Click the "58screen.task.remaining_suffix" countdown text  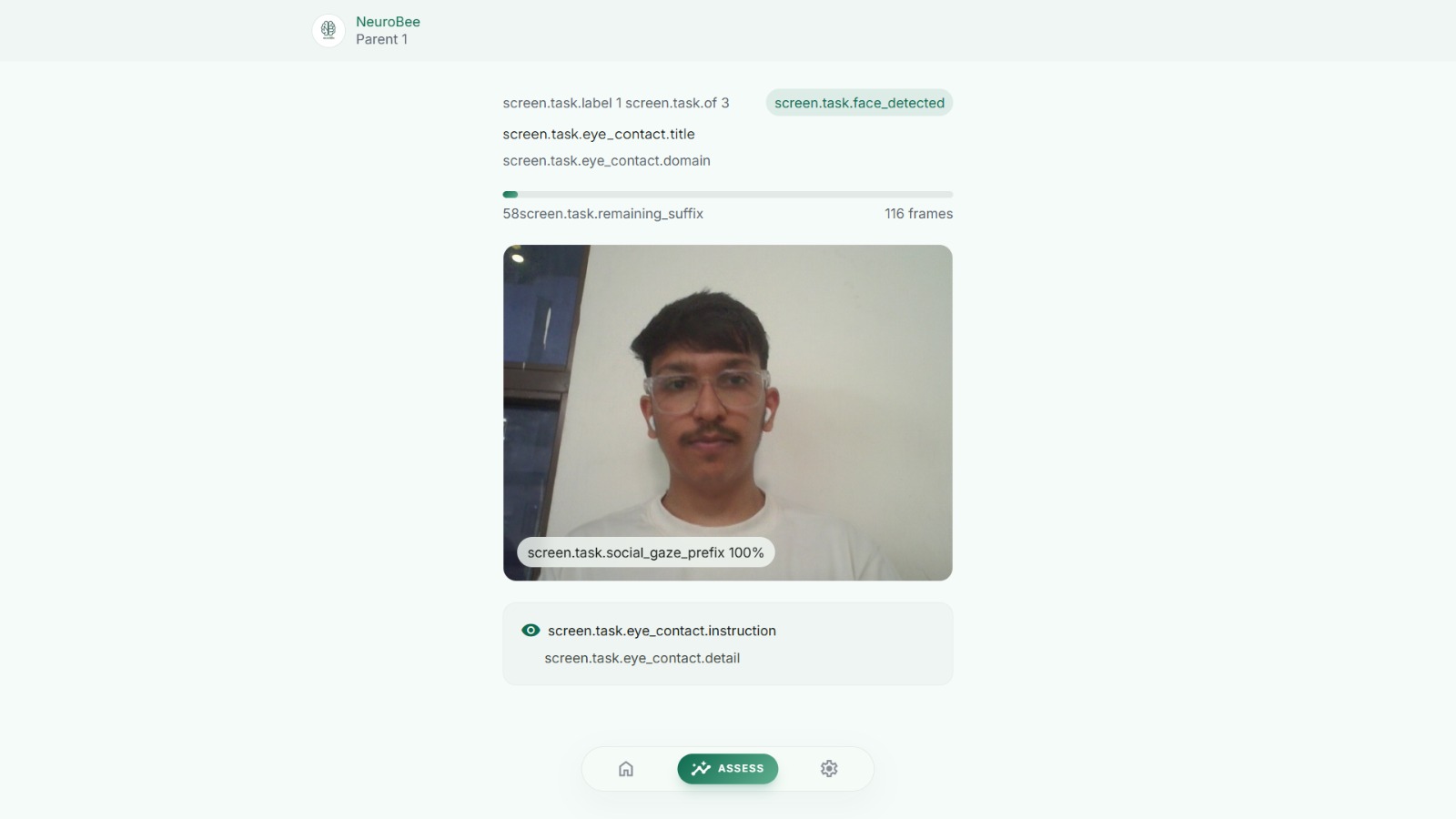[603, 214]
